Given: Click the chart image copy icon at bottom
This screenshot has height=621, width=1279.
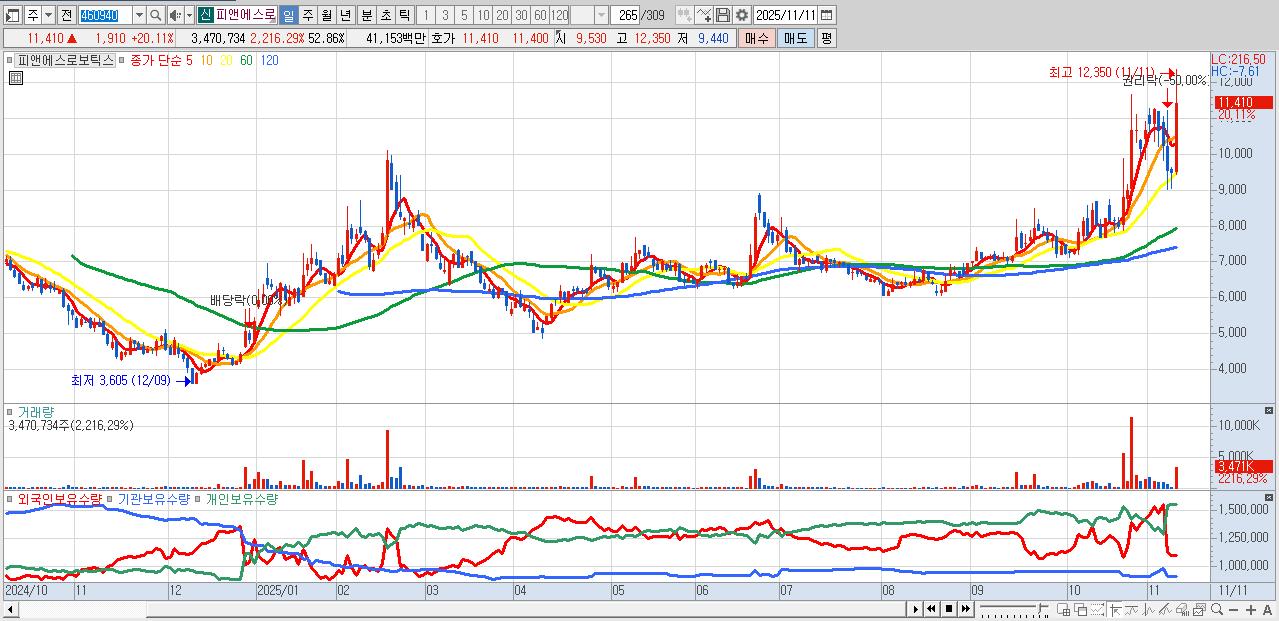Looking at the screenshot, I should click(x=1199, y=610).
